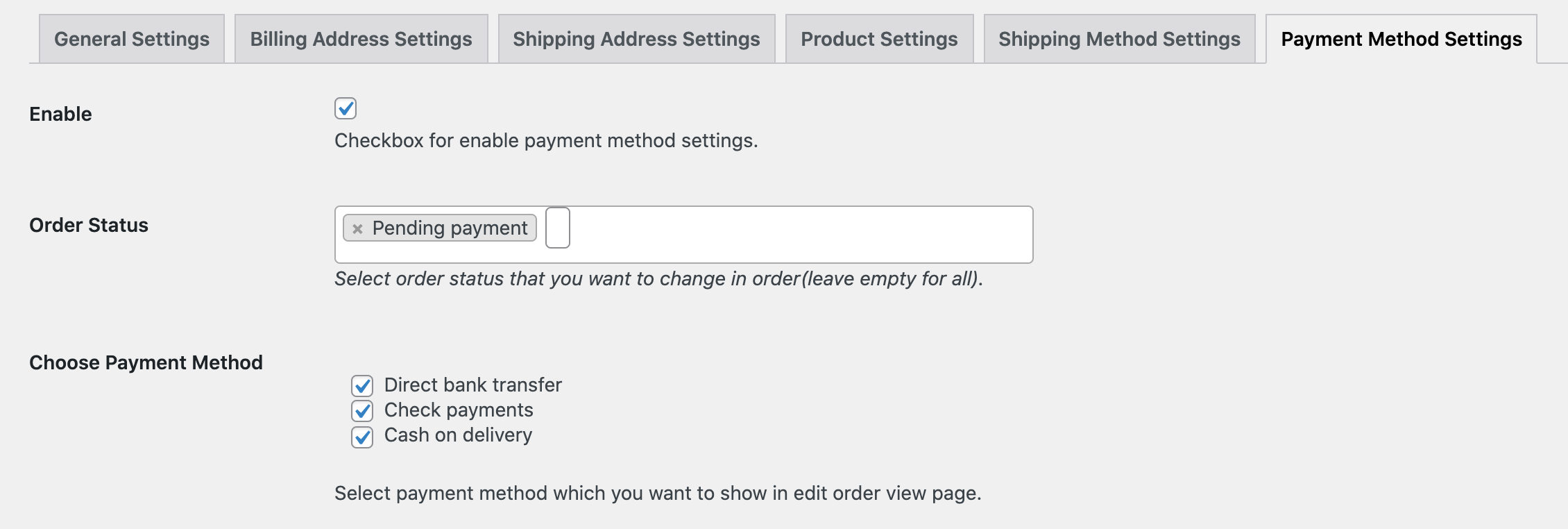Click the Direct bank transfer label text
1568x529 pixels.
tap(474, 386)
